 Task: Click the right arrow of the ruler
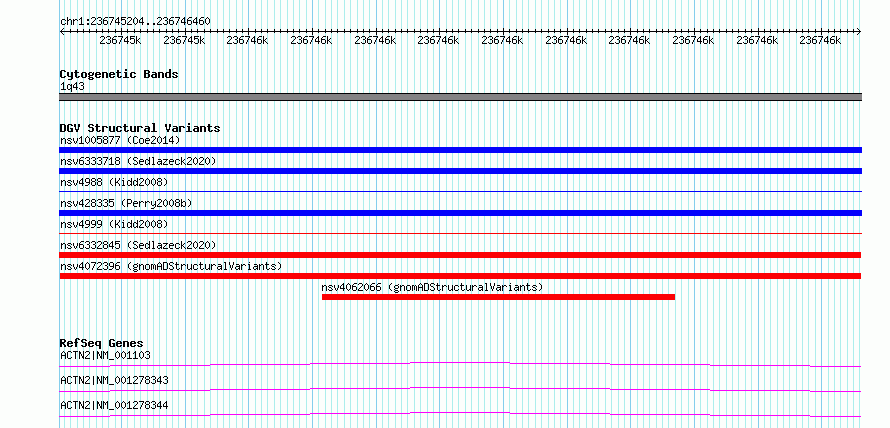(x=859, y=32)
